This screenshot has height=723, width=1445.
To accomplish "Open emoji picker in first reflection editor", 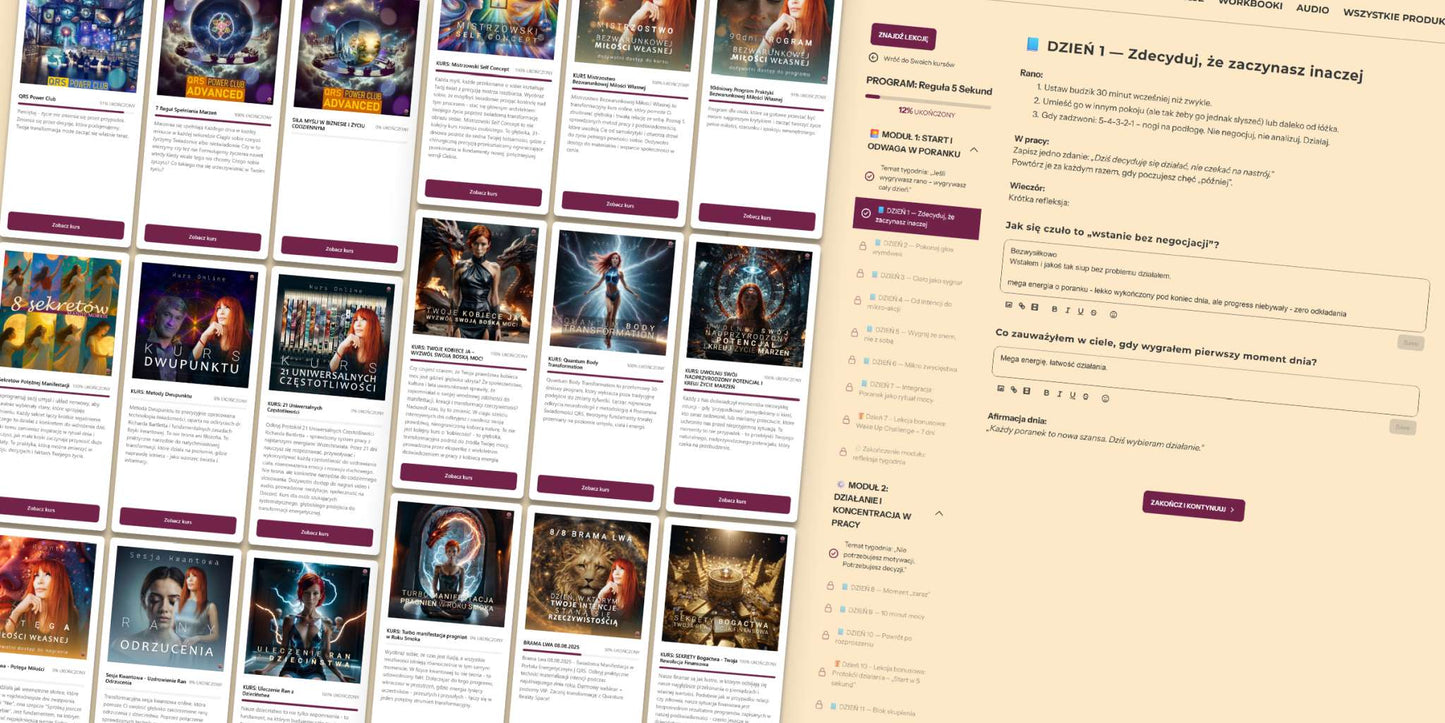I will 1113,314.
